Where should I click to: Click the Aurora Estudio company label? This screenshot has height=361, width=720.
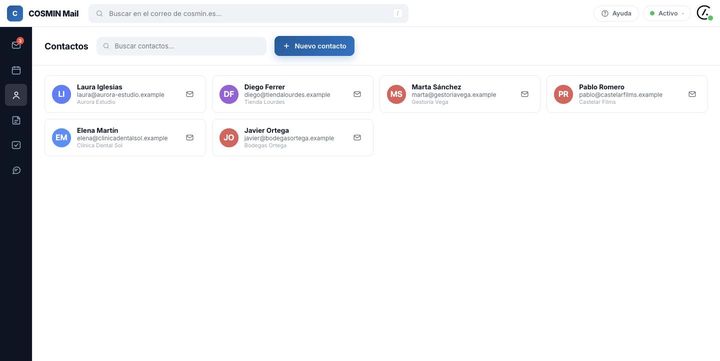[96, 102]
